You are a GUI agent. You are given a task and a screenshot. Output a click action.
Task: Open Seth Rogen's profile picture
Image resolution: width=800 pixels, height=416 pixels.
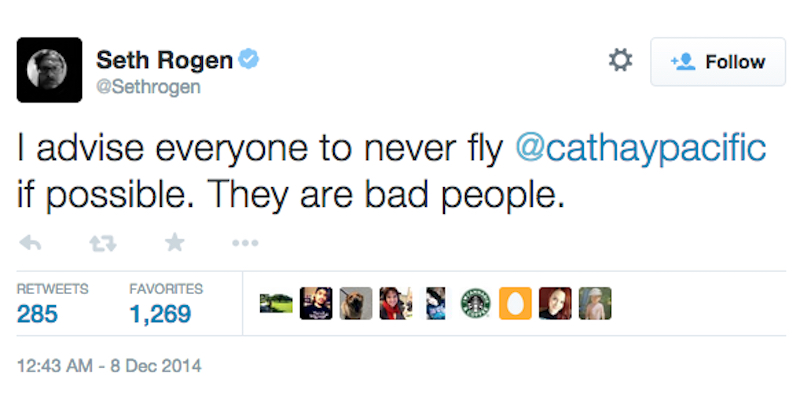click(49, 70)
